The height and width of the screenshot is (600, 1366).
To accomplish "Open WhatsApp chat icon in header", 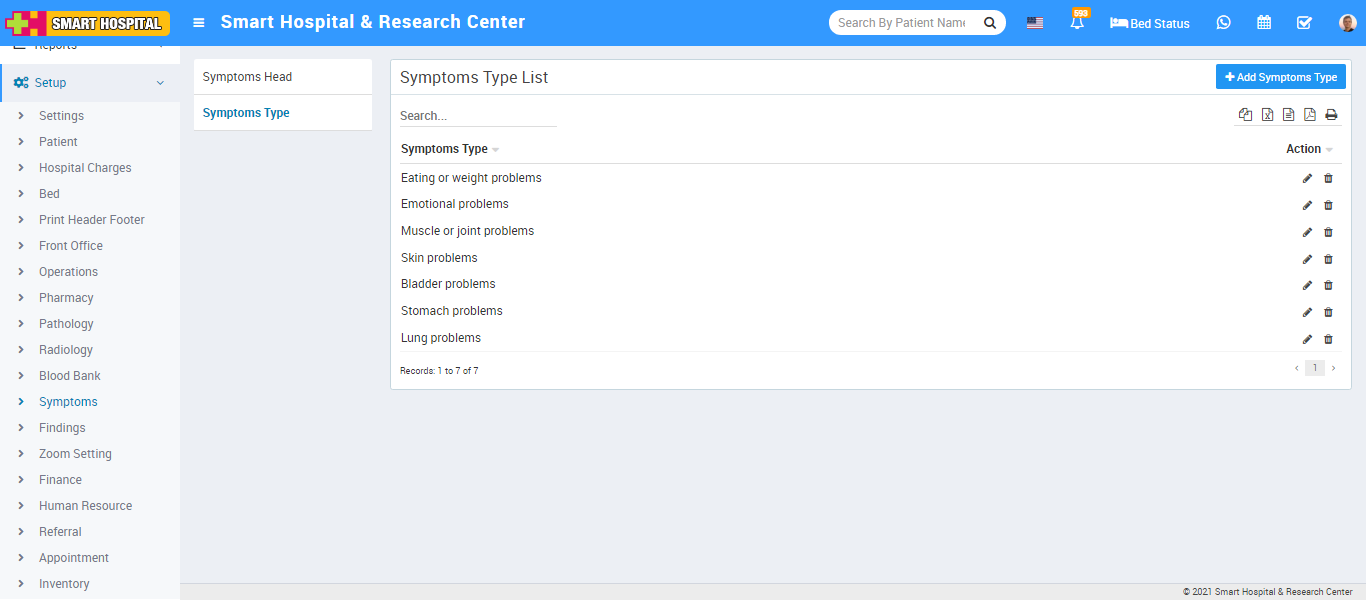I will tap(1224, 23).
